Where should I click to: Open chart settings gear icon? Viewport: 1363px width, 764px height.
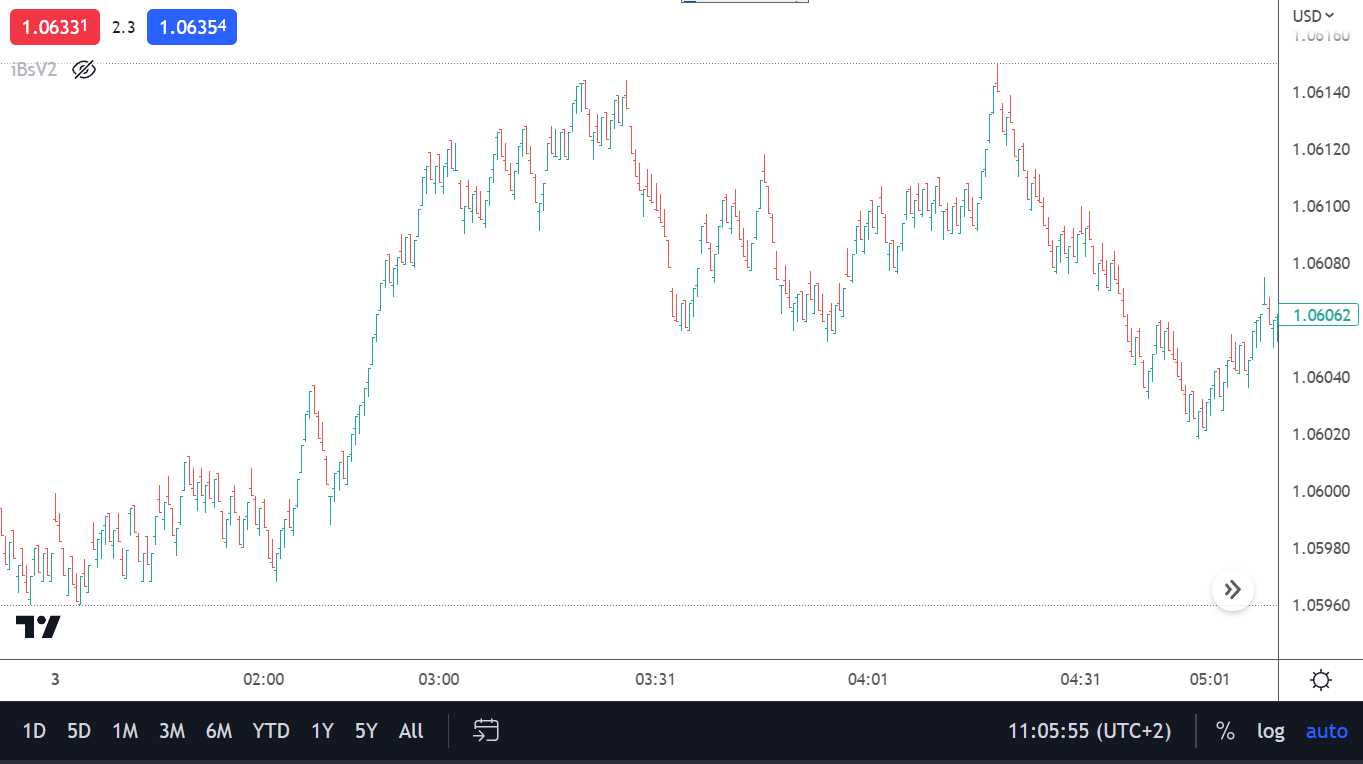[x=1320, y=681]
